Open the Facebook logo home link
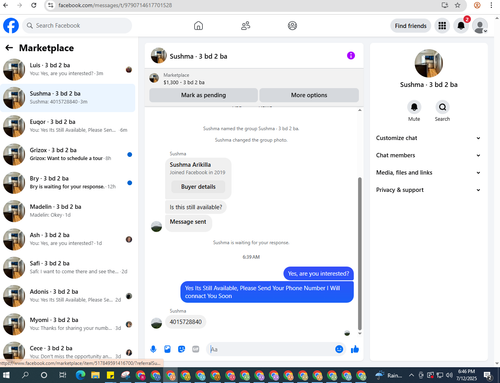 [11, 26]
